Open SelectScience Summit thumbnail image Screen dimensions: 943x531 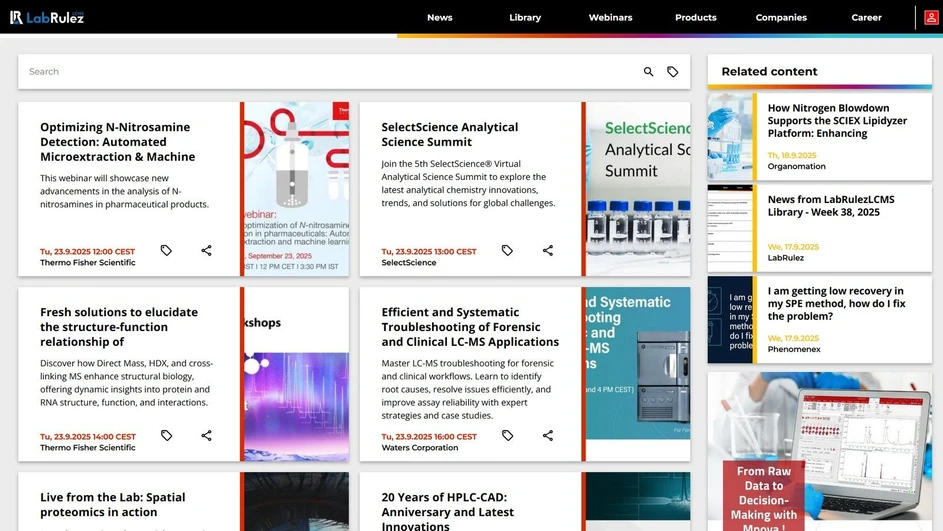click(637, 189)
